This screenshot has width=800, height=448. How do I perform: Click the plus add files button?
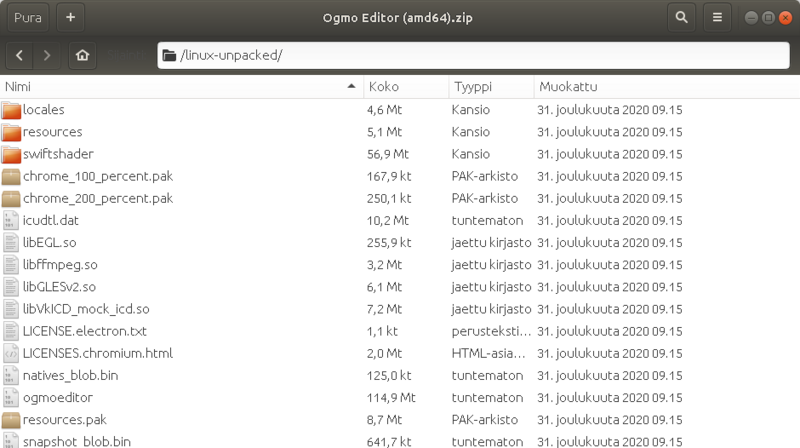coord(71,17)
